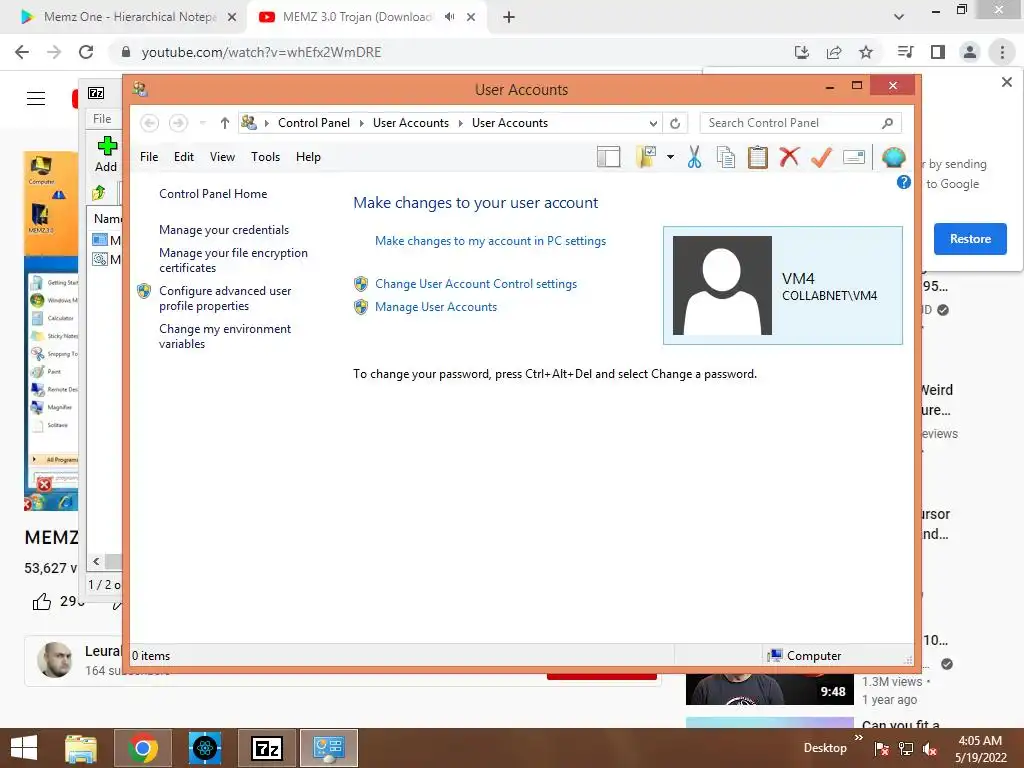
Task: Click the Chrome share page icon
Action: click(x=834, y=52)
